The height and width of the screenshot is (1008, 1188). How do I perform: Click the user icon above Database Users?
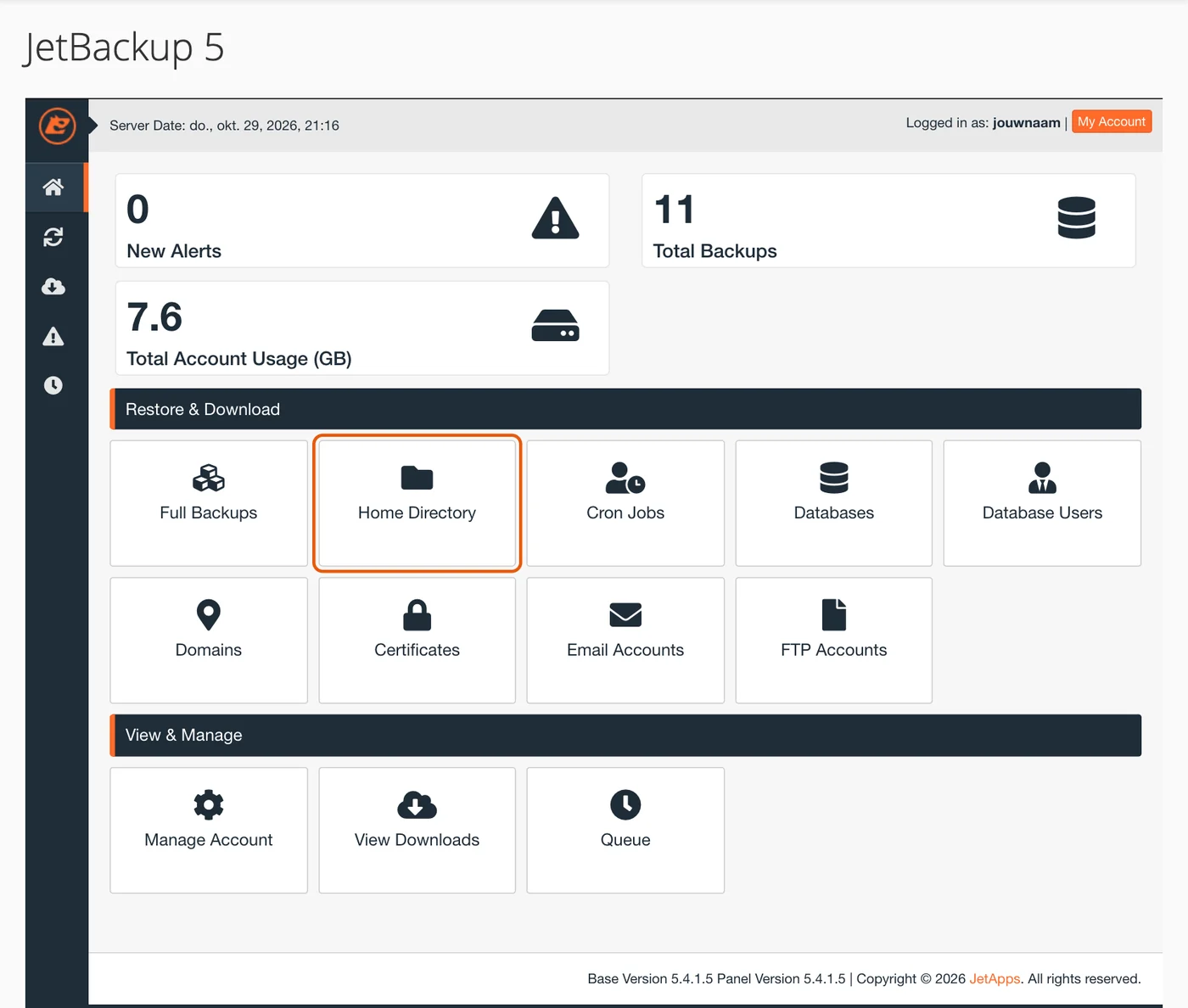(x=1042, y=478)
